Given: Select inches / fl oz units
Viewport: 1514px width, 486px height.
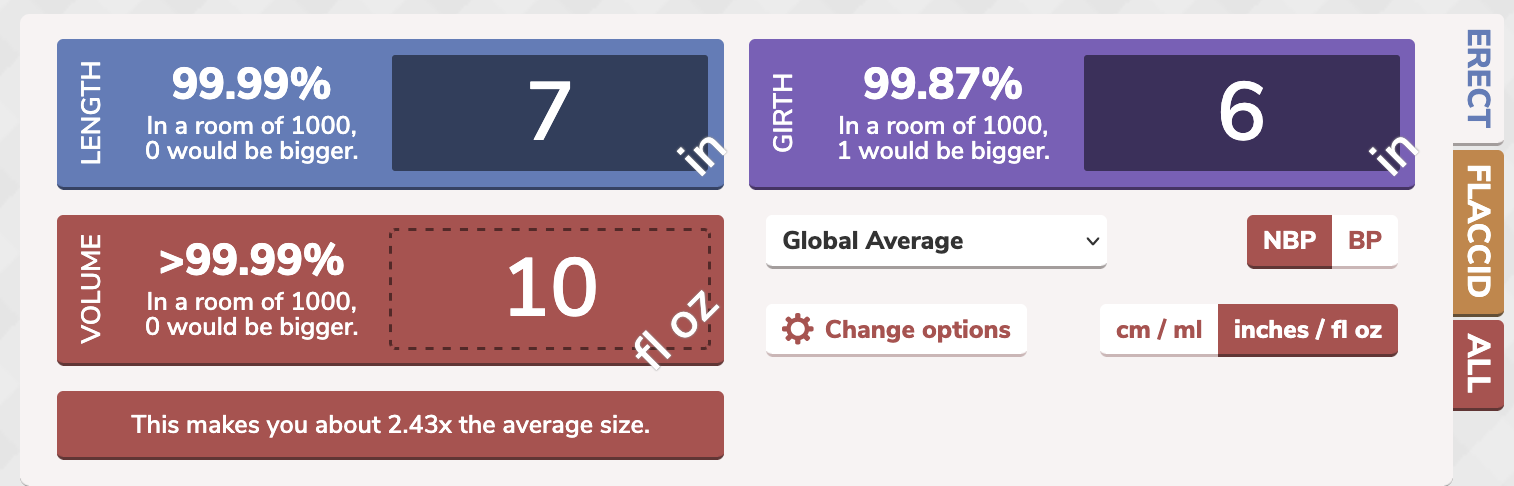Looking at the screenshot, I should point(1307,330).
